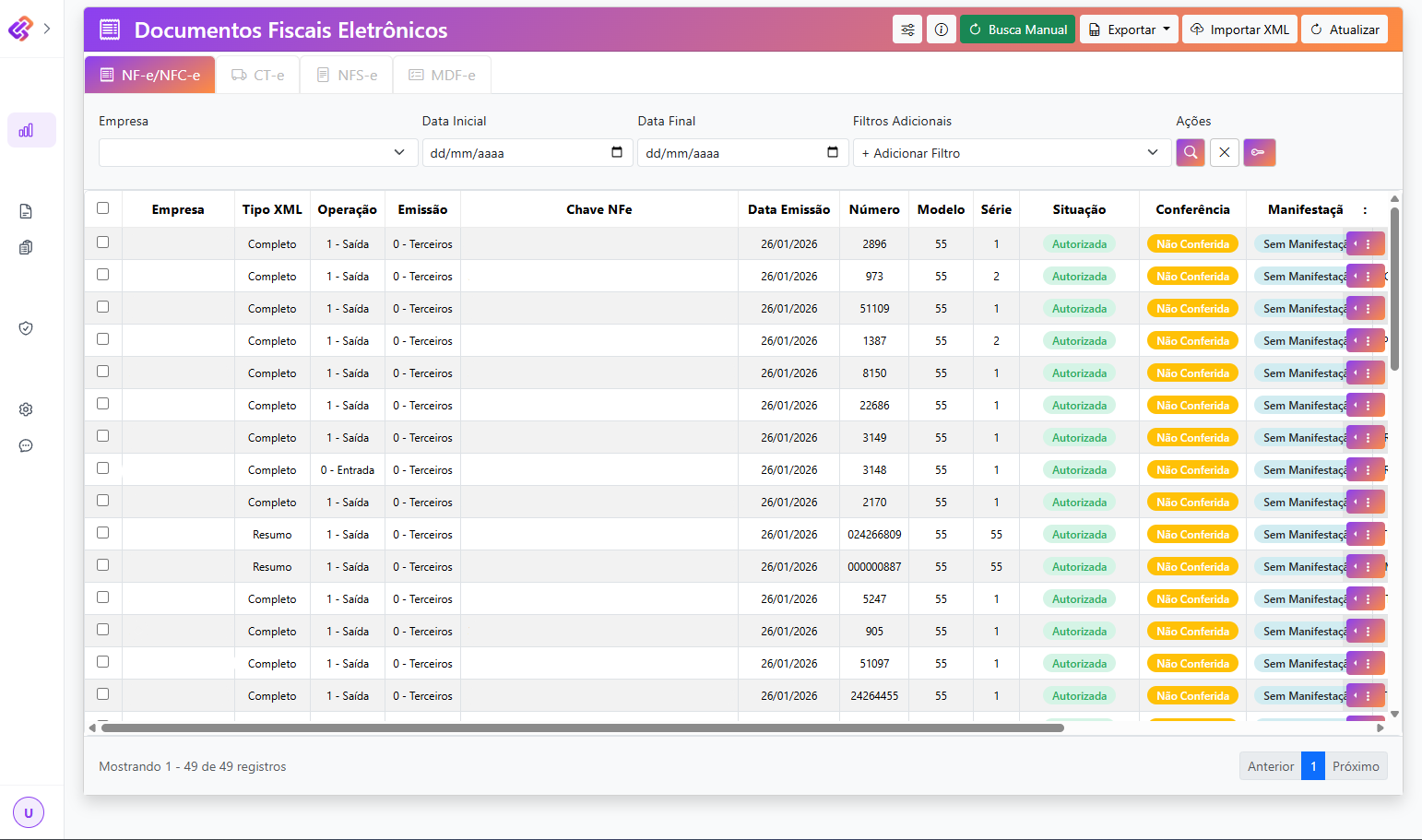Go to the Próximo page
The image size is (1422, 840).
point(1356,766)
